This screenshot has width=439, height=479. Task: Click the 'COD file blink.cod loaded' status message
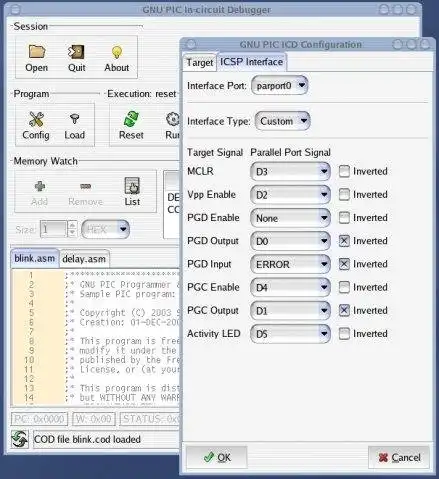[x=87, y=439]
